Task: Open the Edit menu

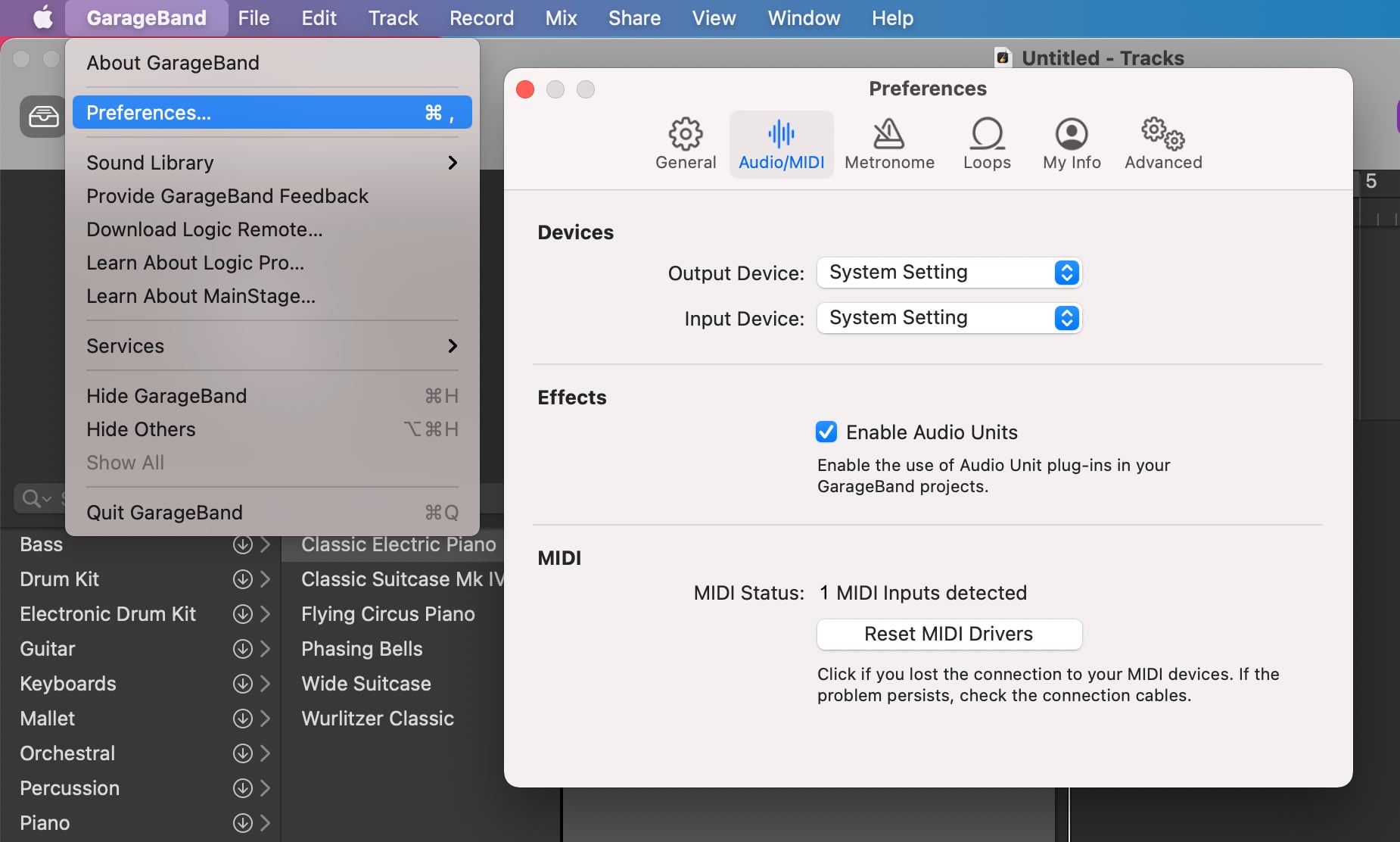Action: pos(319,17)
